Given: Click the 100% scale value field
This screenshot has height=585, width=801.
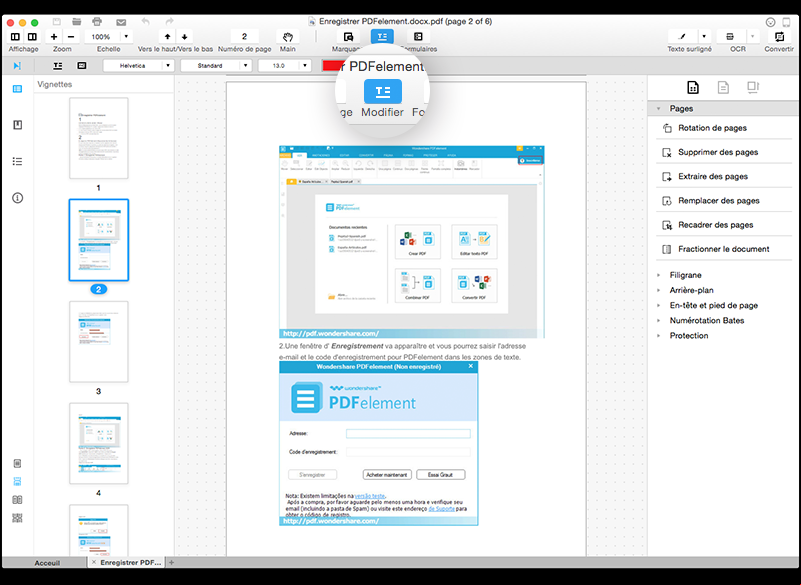Looking at the screenshot, I should point(101,36).
